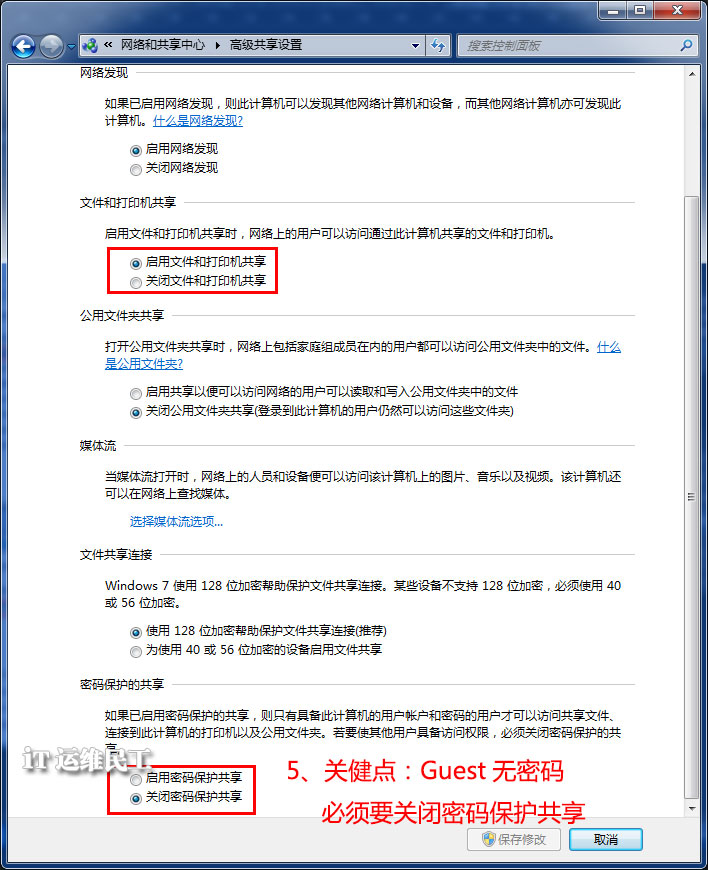Click the magnifier search icon
Screen dimensions: 708x870
[686, 45]
